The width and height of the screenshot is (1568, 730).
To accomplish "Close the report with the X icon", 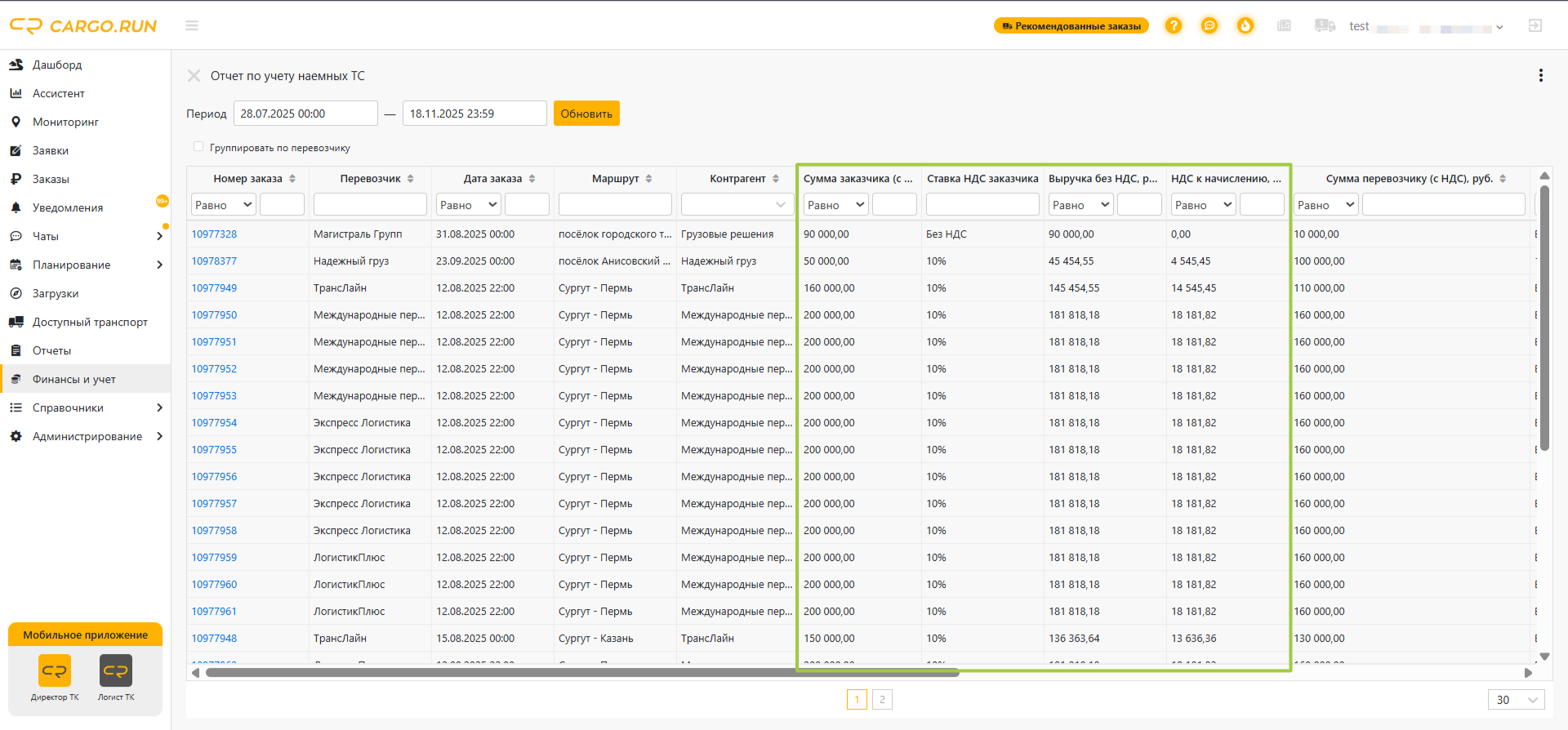I will [x=194, y=75].
